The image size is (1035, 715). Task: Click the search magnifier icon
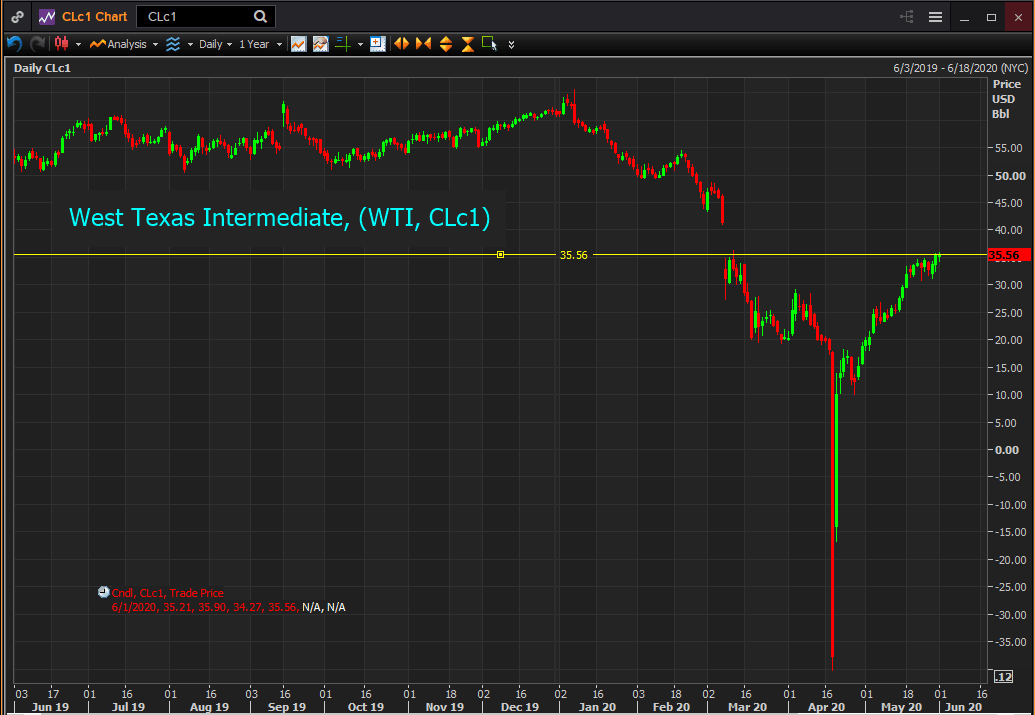pyautogui.click(x=260, y=17)
